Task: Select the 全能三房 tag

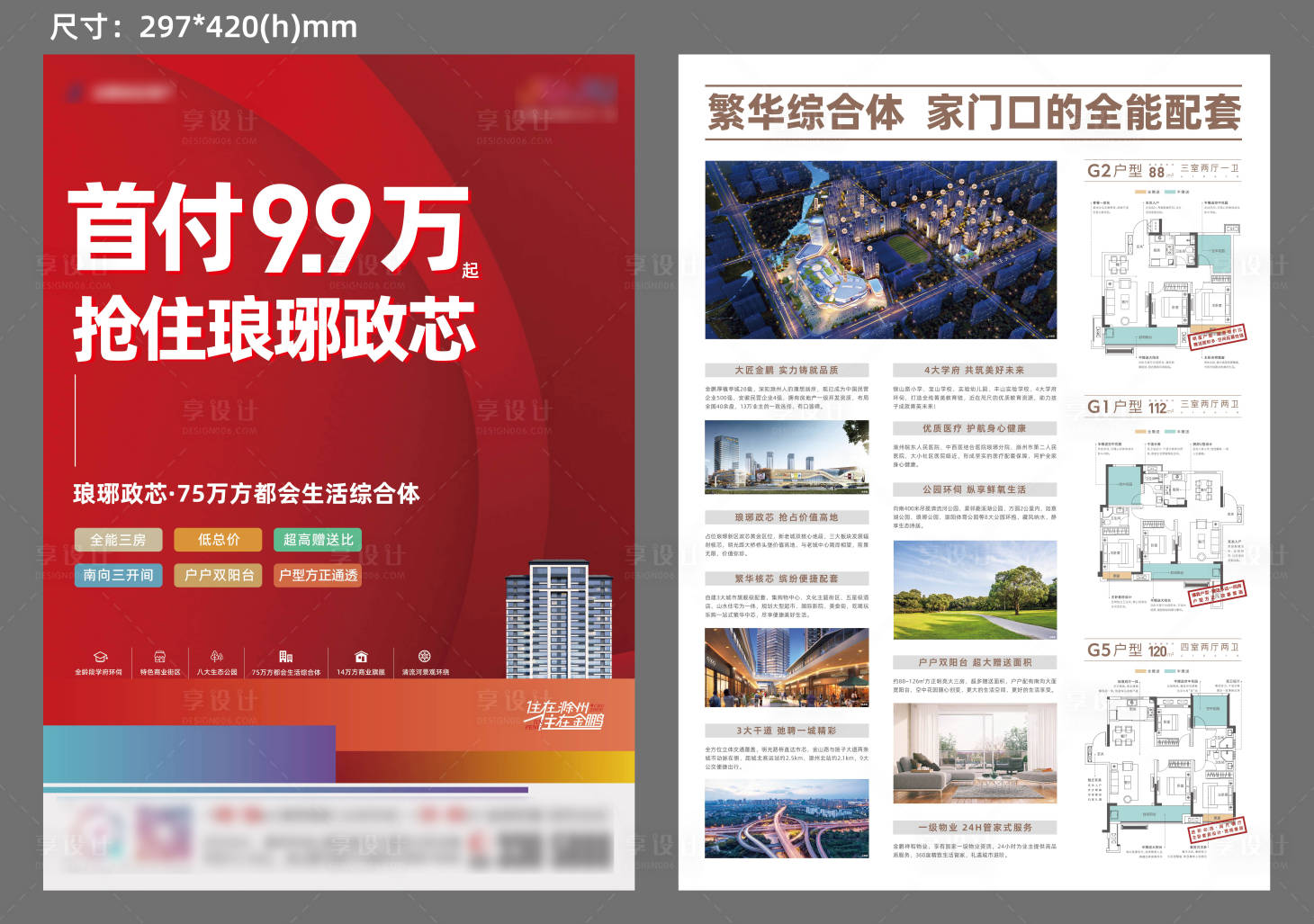Action: pos(118,540)
